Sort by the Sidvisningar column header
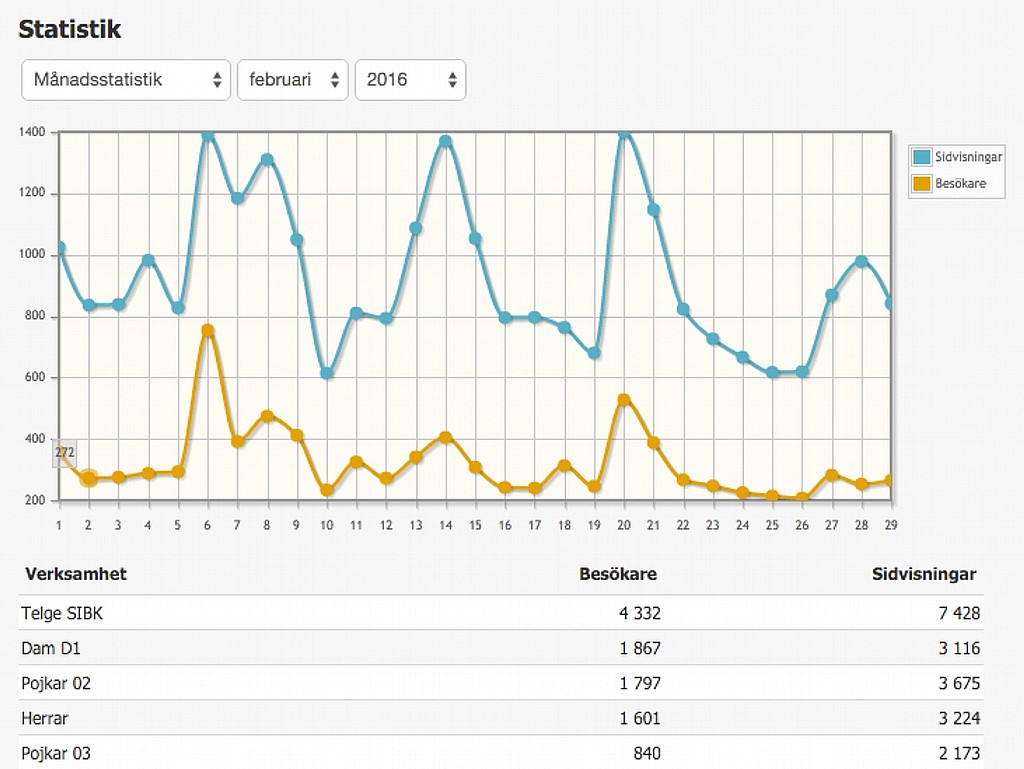1024x769 pixels. click(x=924, y=574)
